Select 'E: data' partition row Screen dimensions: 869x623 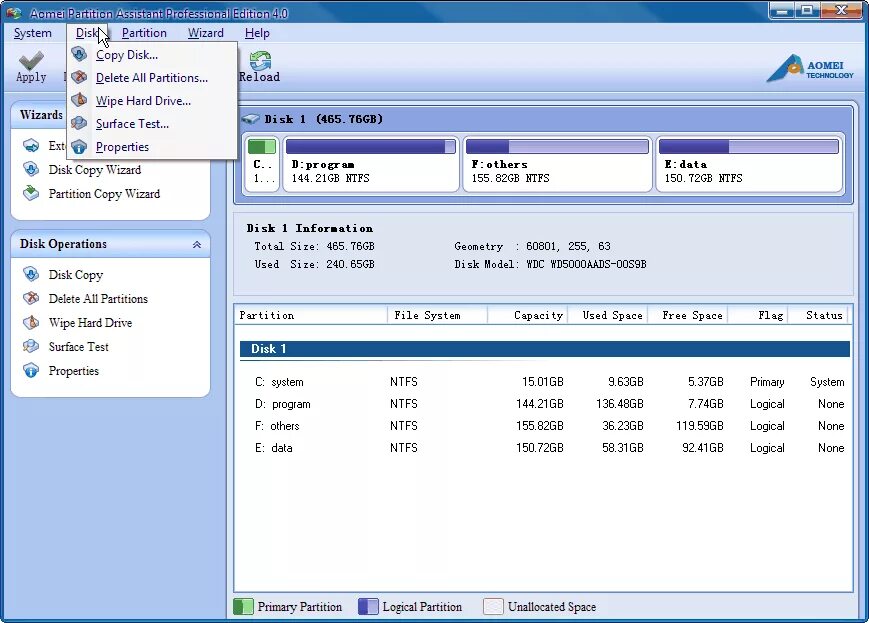[x=544, y=448]
